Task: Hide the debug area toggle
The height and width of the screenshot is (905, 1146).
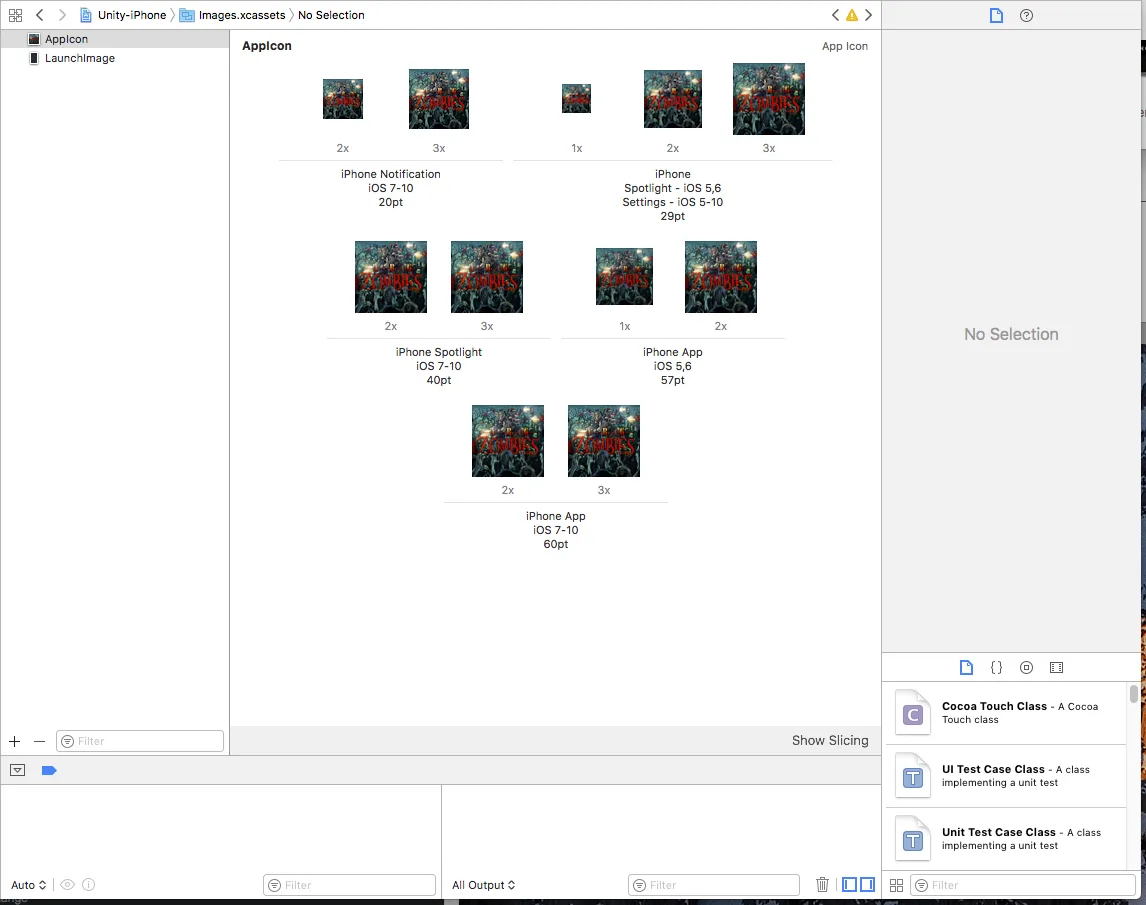Action: click(18, 770)
